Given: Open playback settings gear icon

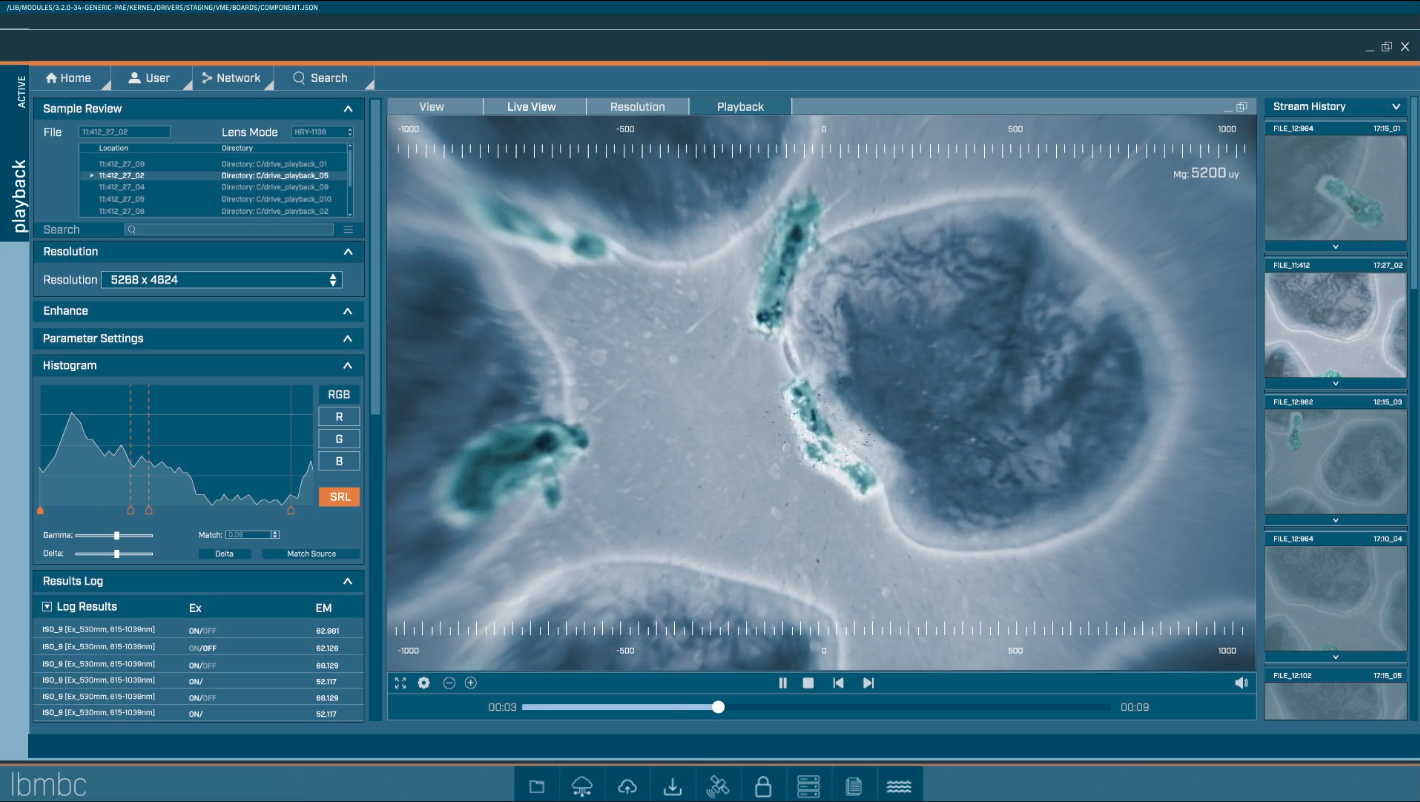Looking at the screenshot, I should [424, 683].
